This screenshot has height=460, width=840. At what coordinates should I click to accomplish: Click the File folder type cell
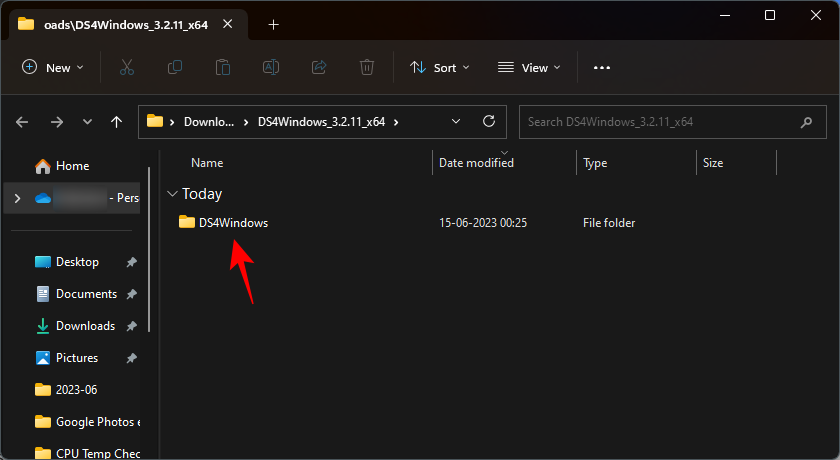pyautogui.click(x=609, y=223)
